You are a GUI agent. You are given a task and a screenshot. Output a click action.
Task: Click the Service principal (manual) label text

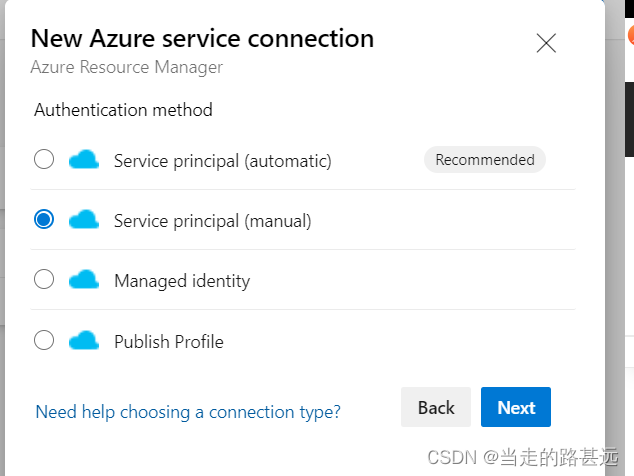pyautogui.click(x=212, y=221)
